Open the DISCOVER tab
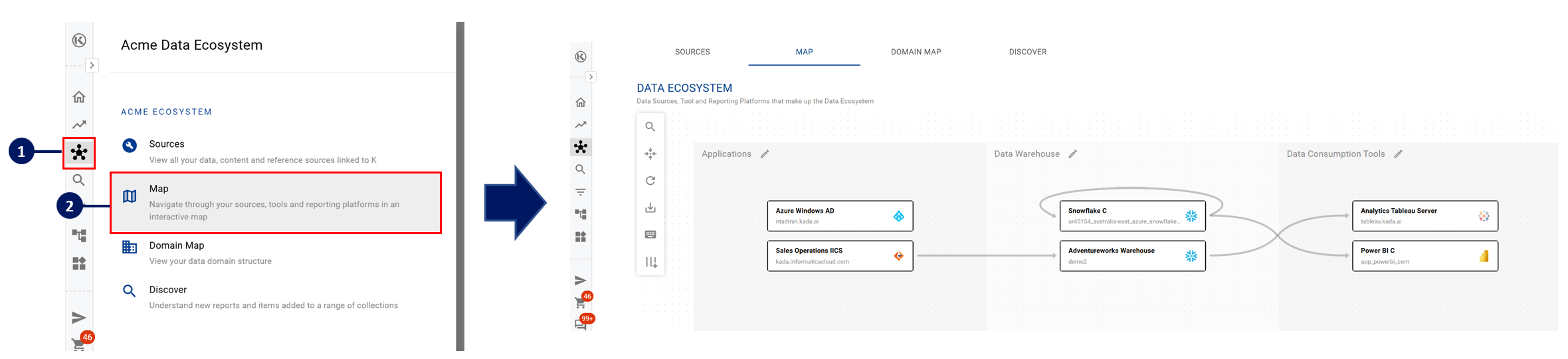Screen dimensions: 1568x359 1027,52
